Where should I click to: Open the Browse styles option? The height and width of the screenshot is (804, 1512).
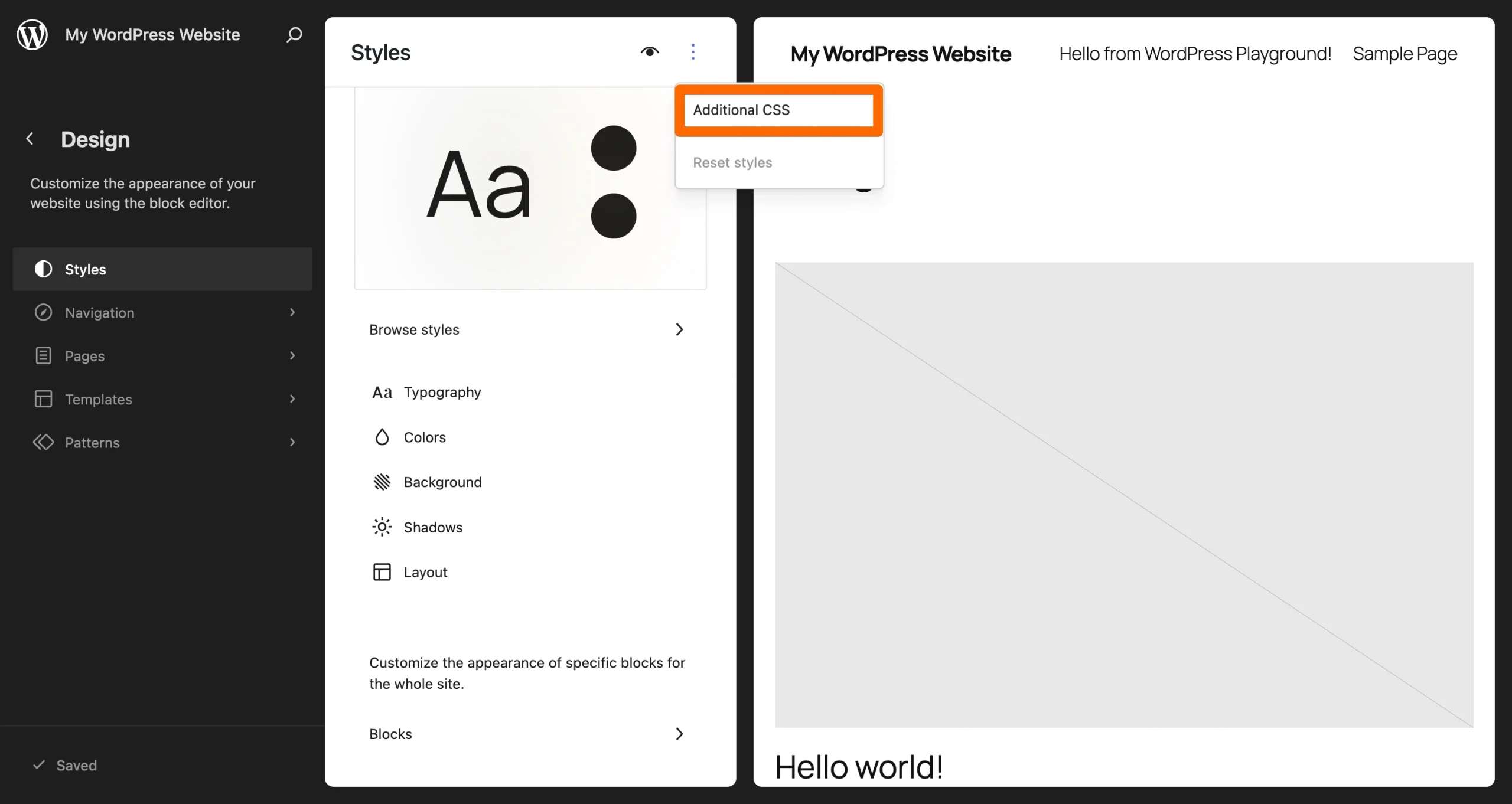point(530,329)
